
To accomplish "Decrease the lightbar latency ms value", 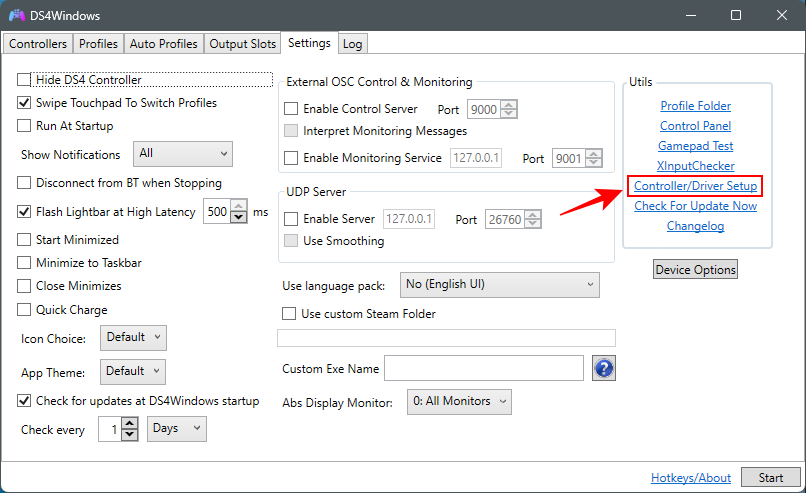I will pos(239,217).
